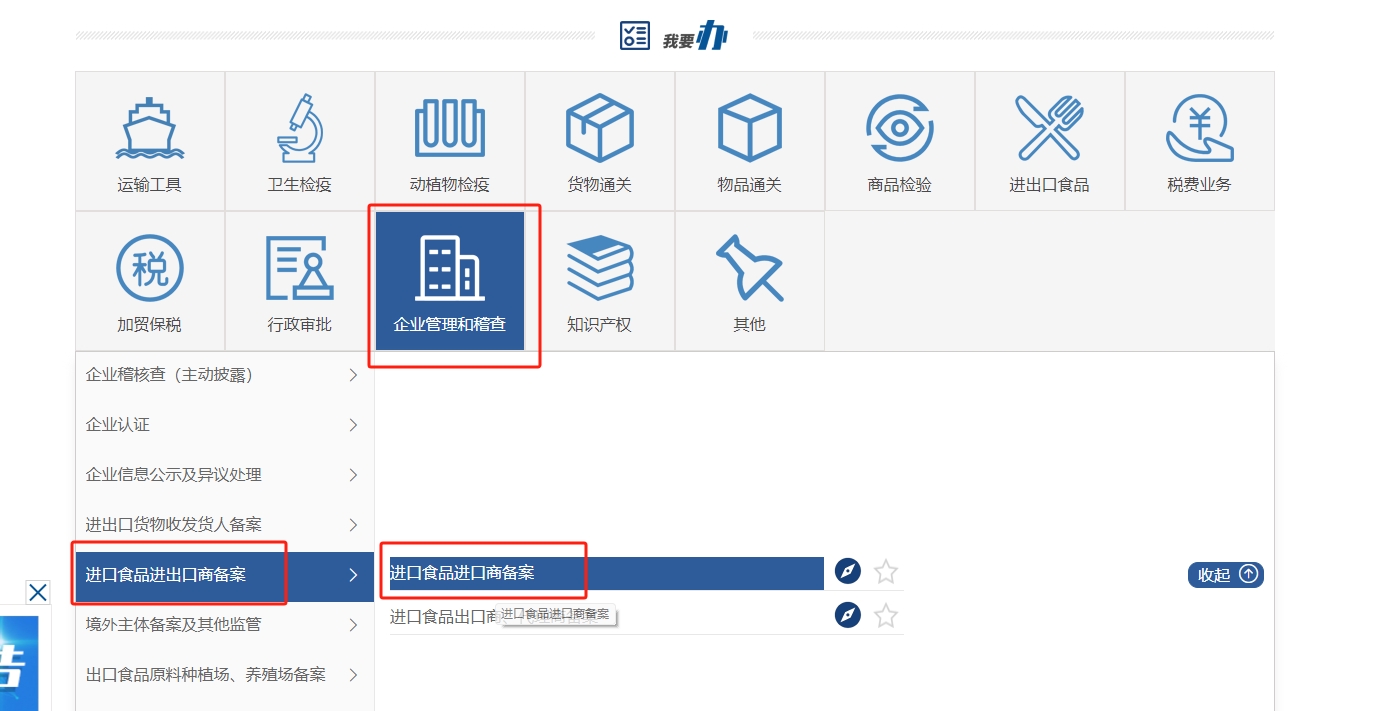
Task: Select the 其他 pushpin icon
Action: [749, 270]
